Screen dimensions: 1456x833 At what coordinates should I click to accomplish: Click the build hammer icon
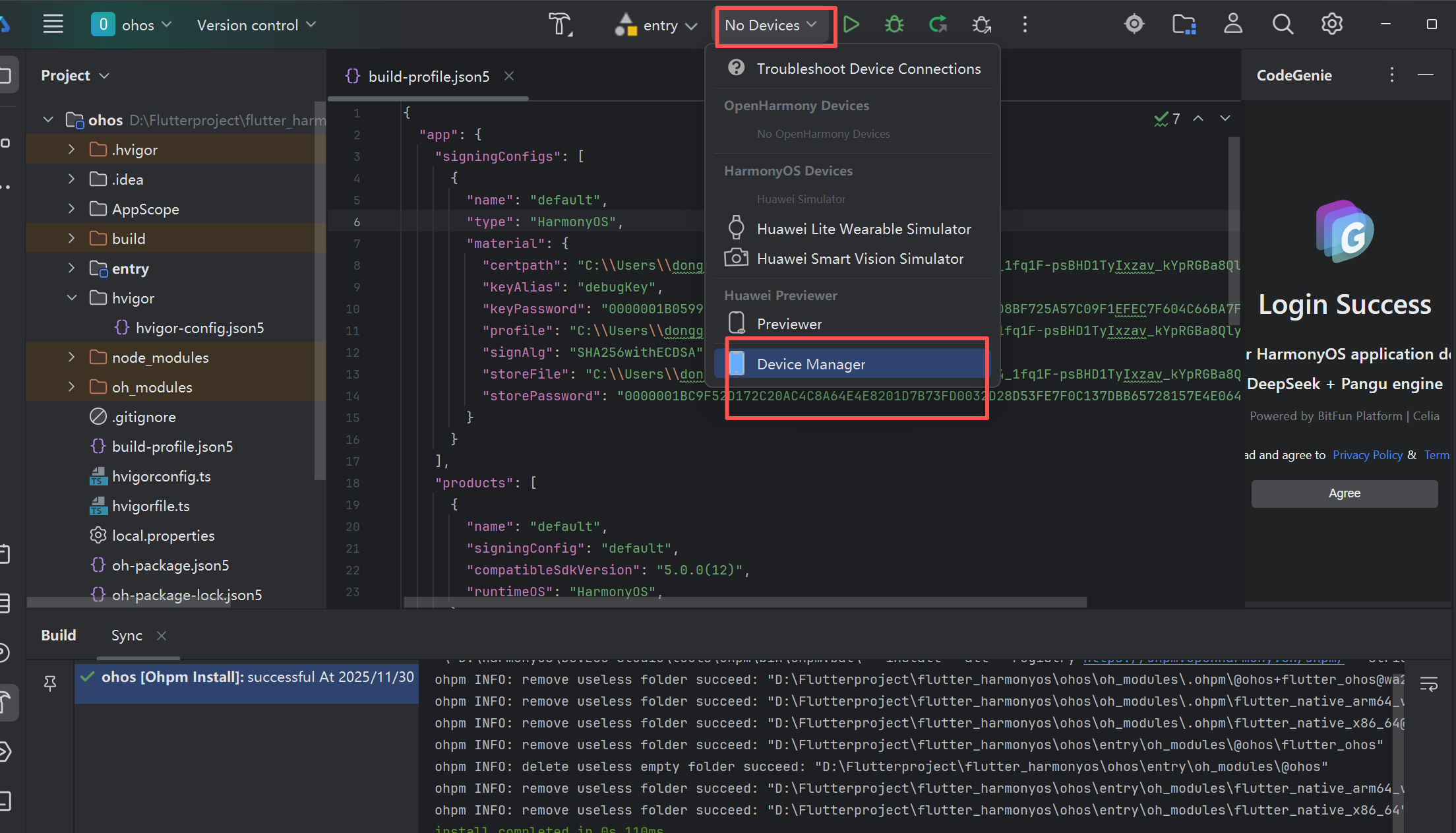[x=560, y=25]
